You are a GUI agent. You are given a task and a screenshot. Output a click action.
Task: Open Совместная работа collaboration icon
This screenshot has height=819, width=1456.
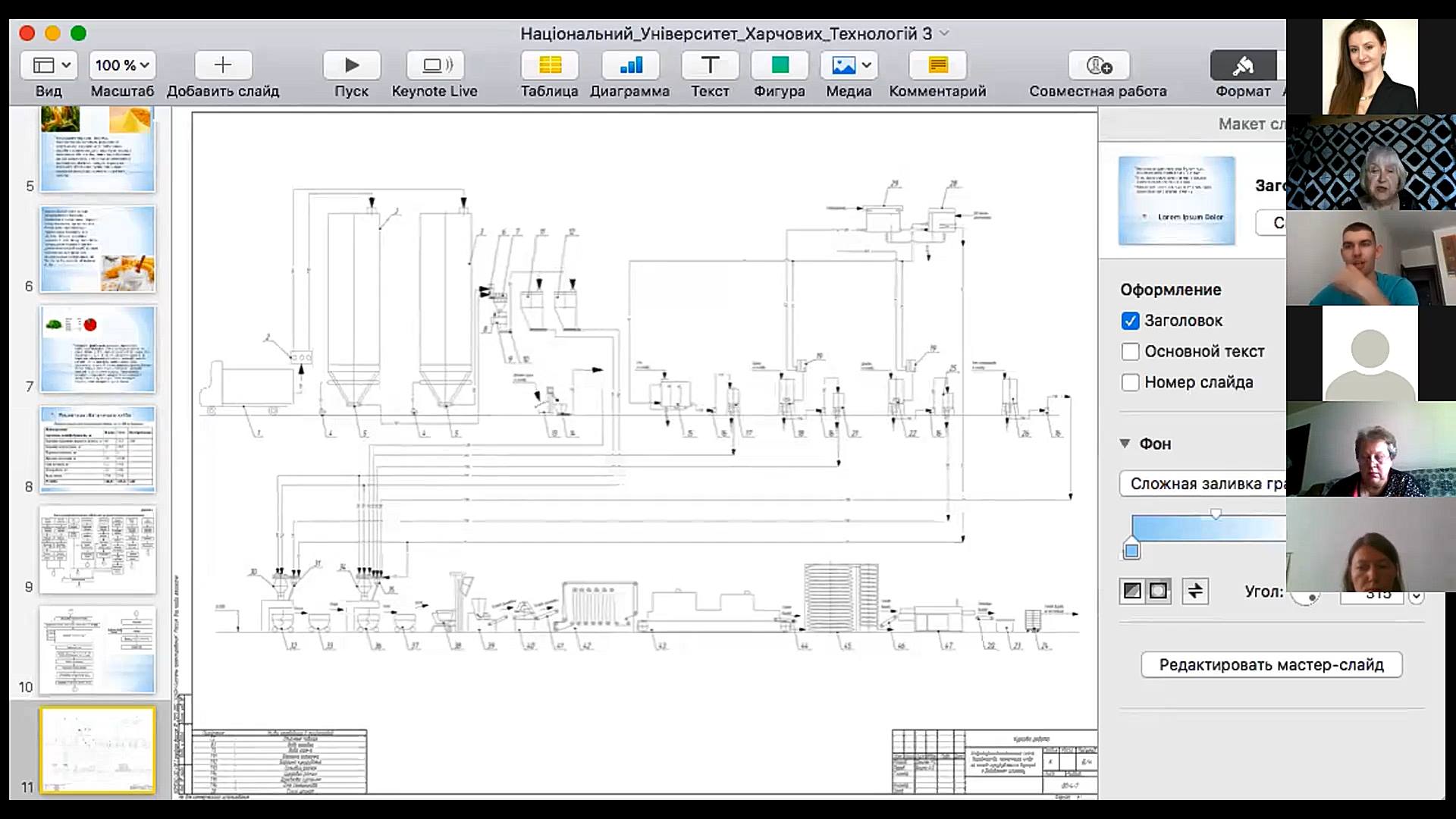[1098, 66]
